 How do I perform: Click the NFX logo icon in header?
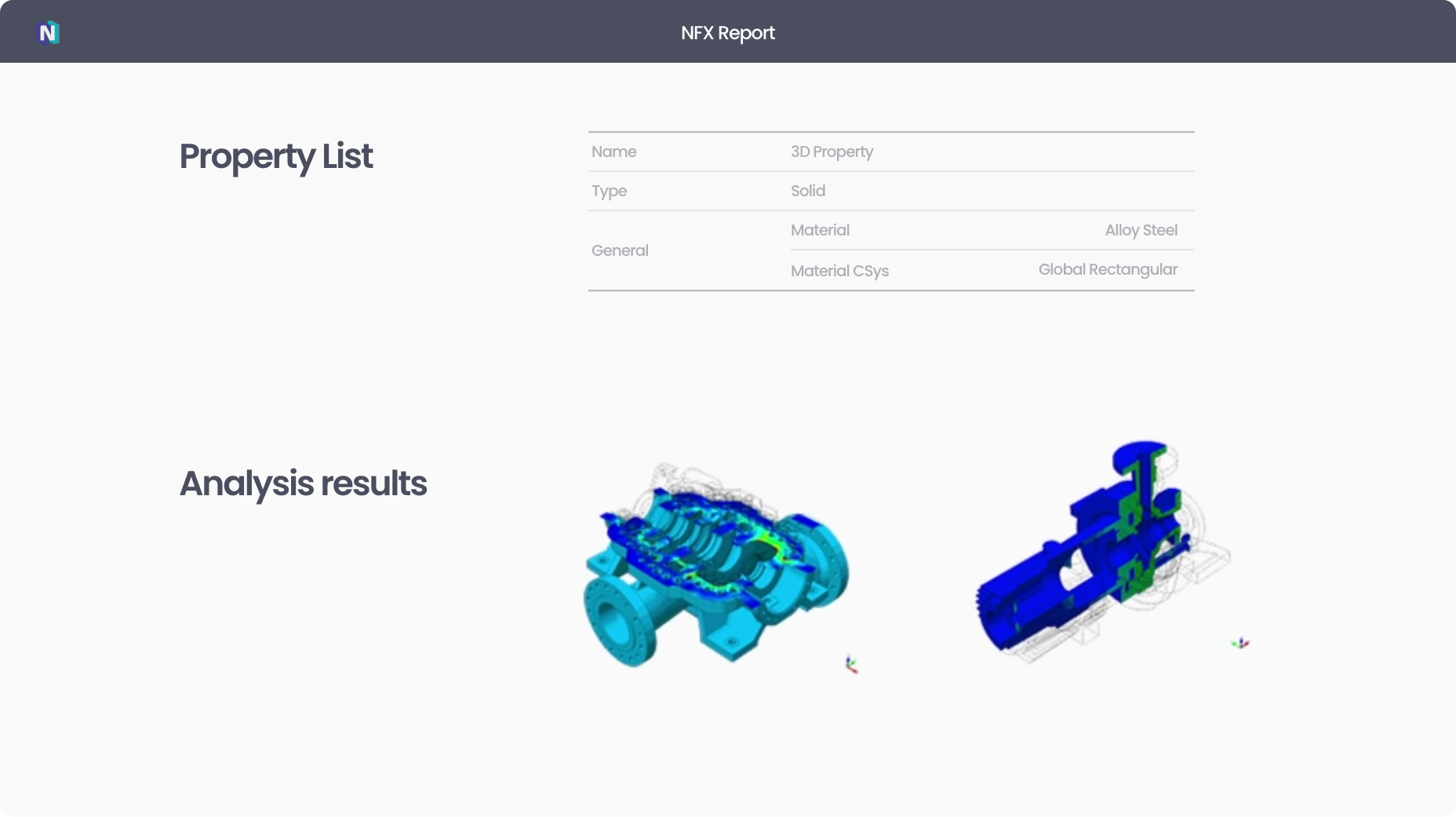tap(48, 32)
